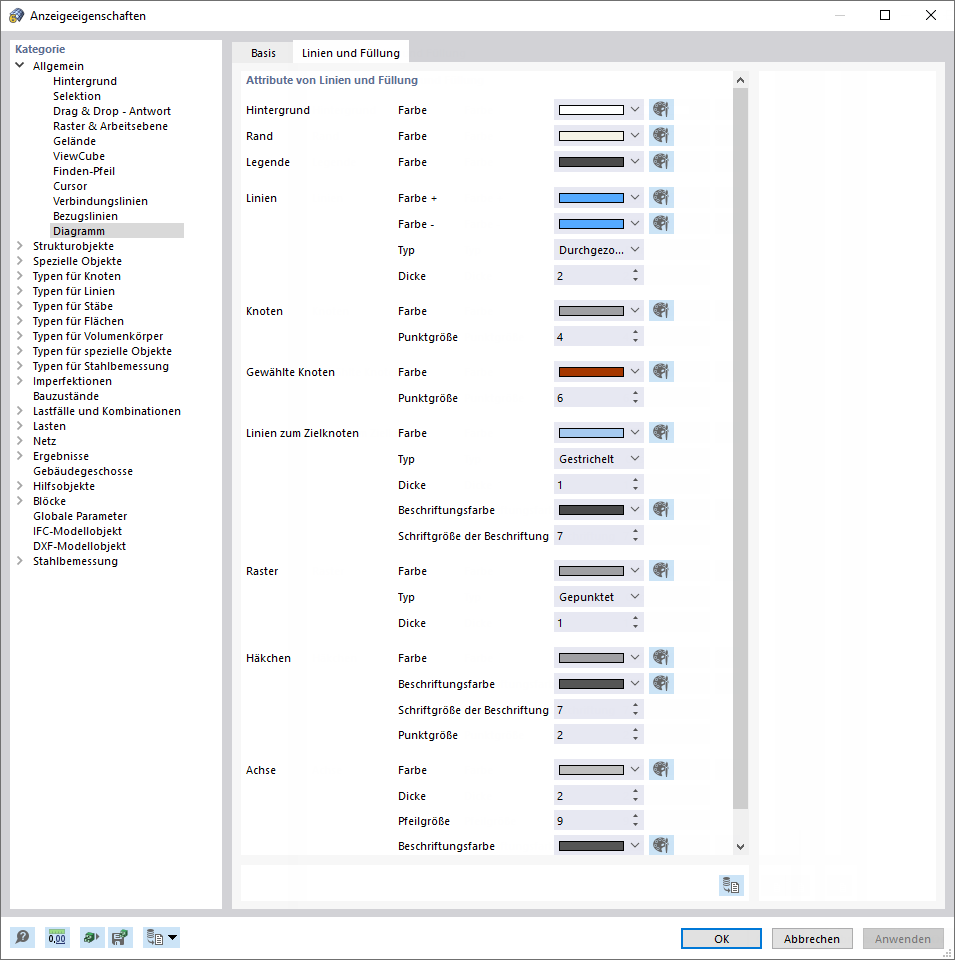Open color palette for Raster Farbe

pyautogui.click(x=661, y=571)
